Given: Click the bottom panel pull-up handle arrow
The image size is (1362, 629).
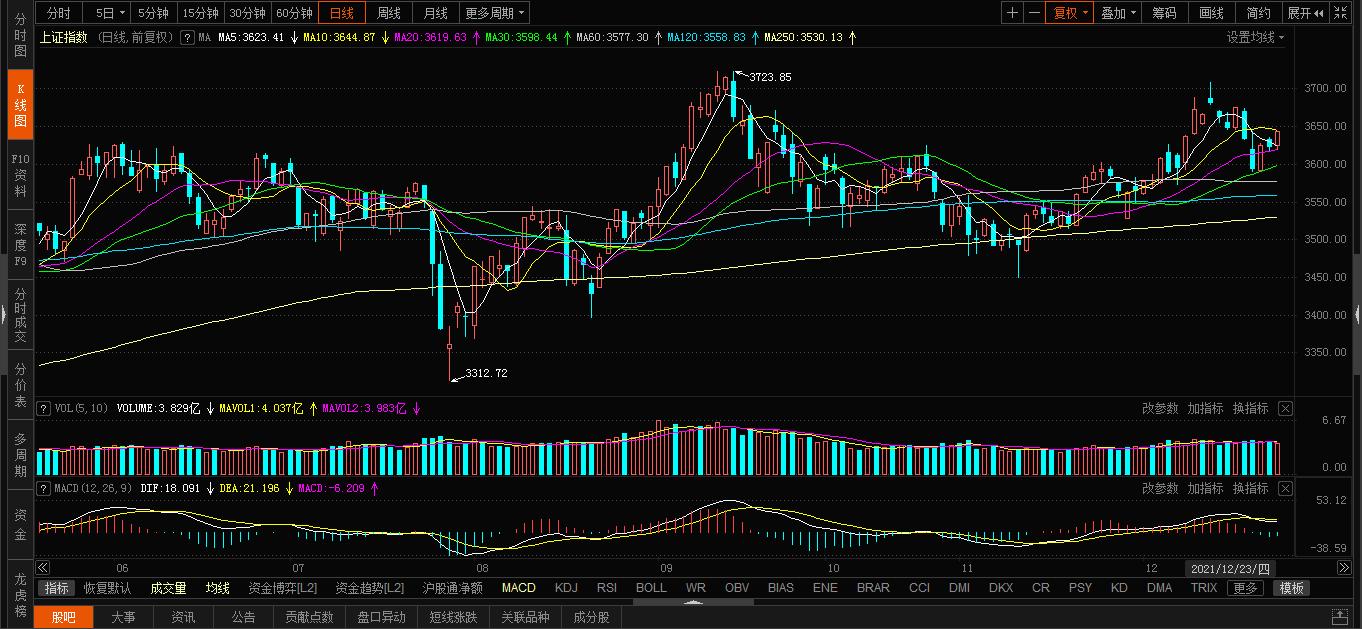Looking at the screenshot, I should pyautogui.click(x=693, y=603).
